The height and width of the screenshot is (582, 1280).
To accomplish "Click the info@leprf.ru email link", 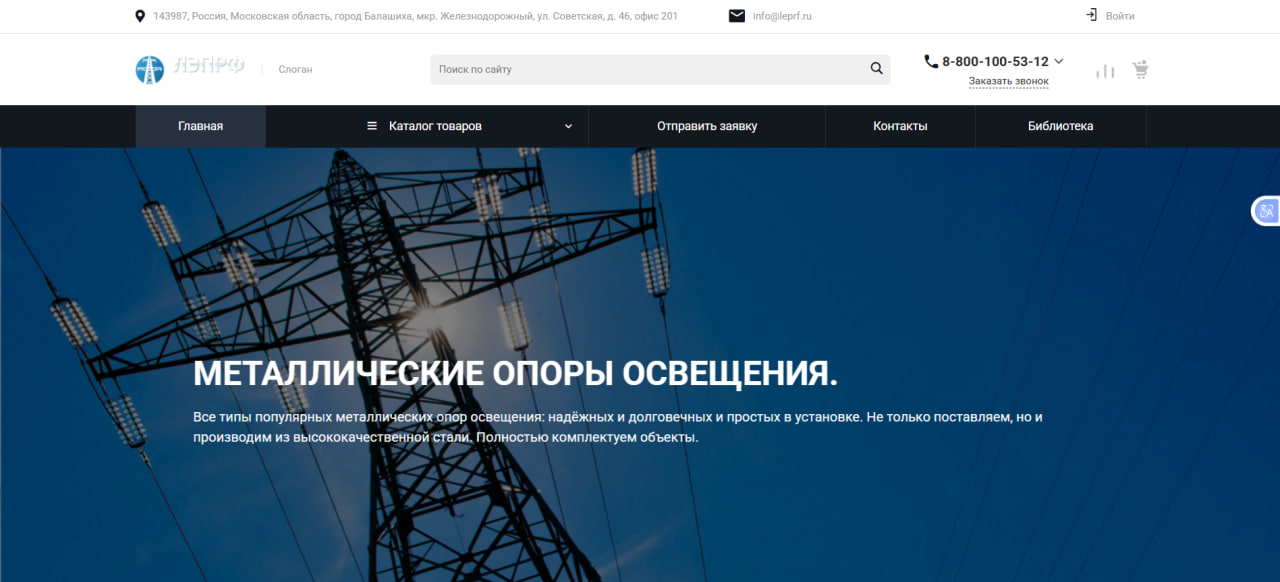I will pyautogui.click(x=782, y=16).
